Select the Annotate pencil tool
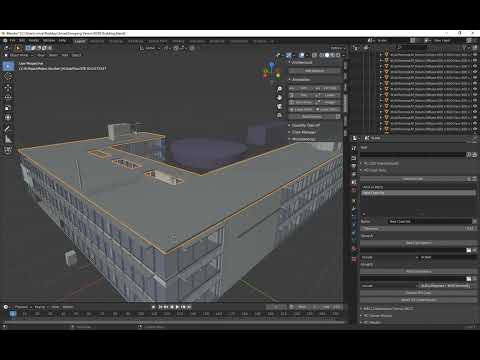 click(8, 129)
